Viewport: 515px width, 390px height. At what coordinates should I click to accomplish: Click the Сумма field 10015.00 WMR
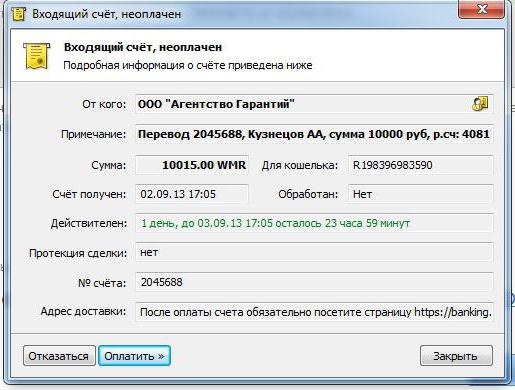(x=192, y=165)
